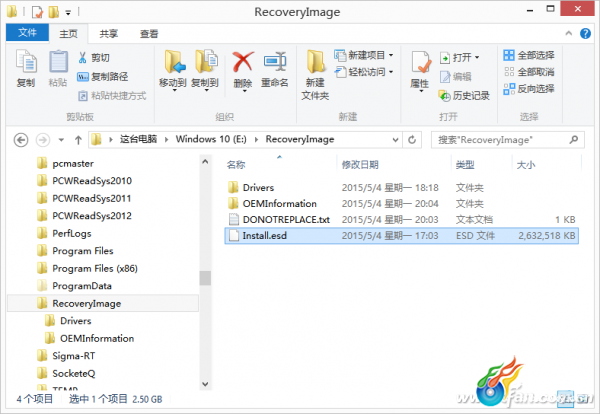Go up one folder level arrow

[78, 140]
